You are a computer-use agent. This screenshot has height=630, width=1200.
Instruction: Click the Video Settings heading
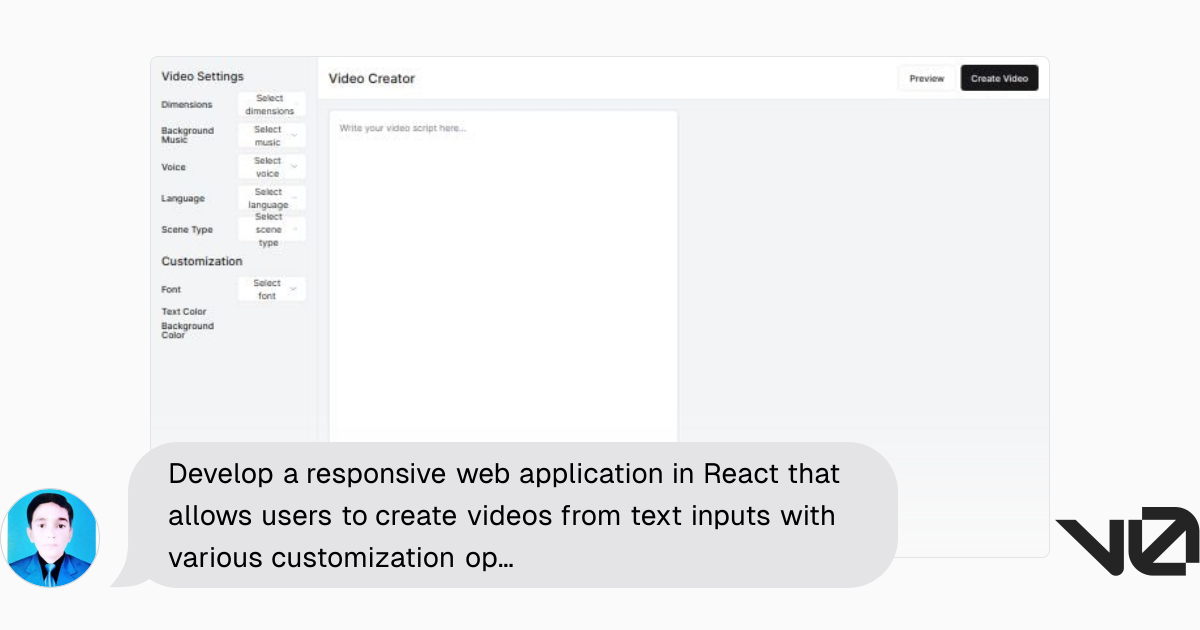202,76
